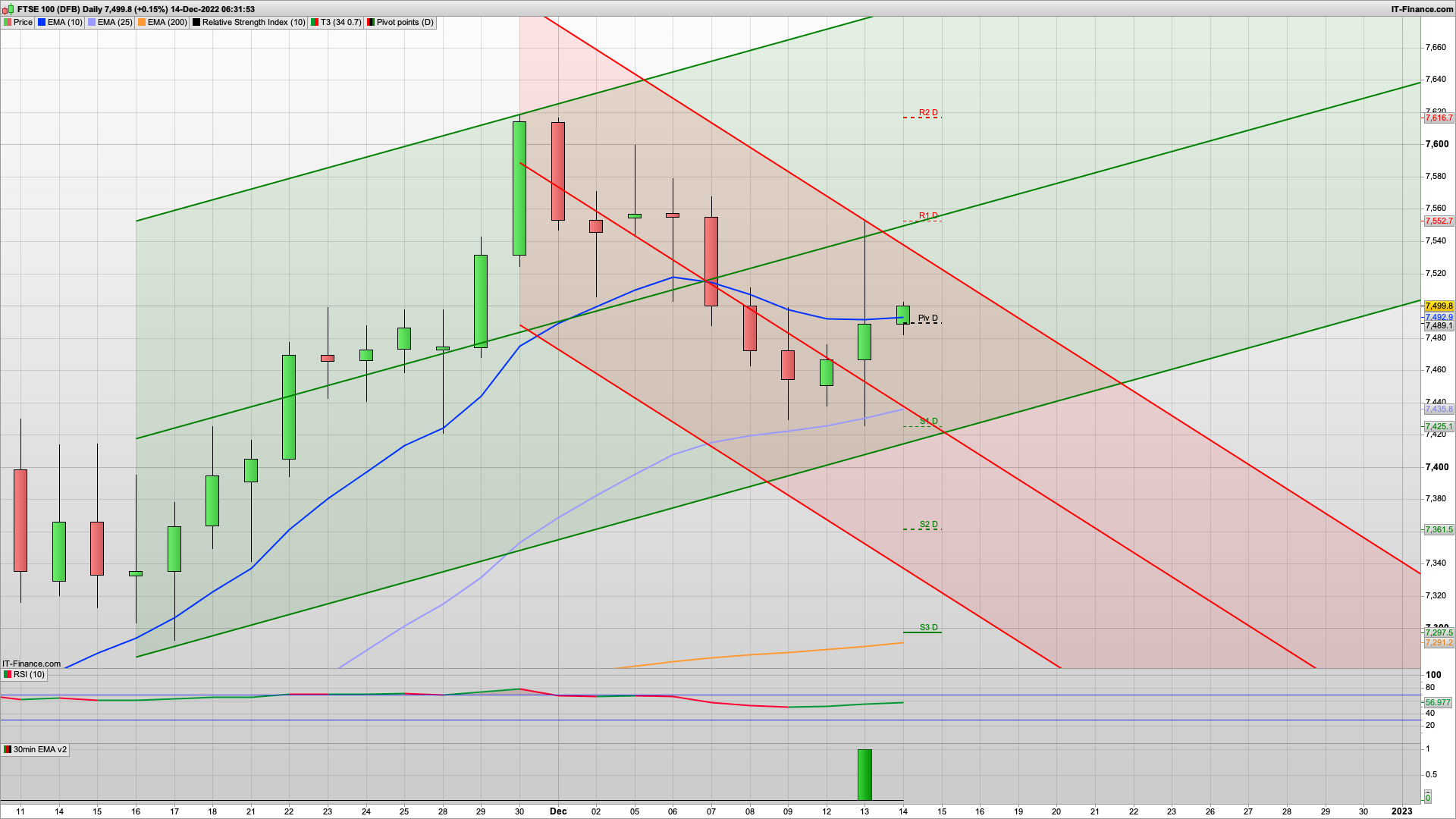
Task: Select the purple EMA (25) legend icon
Action: click(x=91, y=22)
